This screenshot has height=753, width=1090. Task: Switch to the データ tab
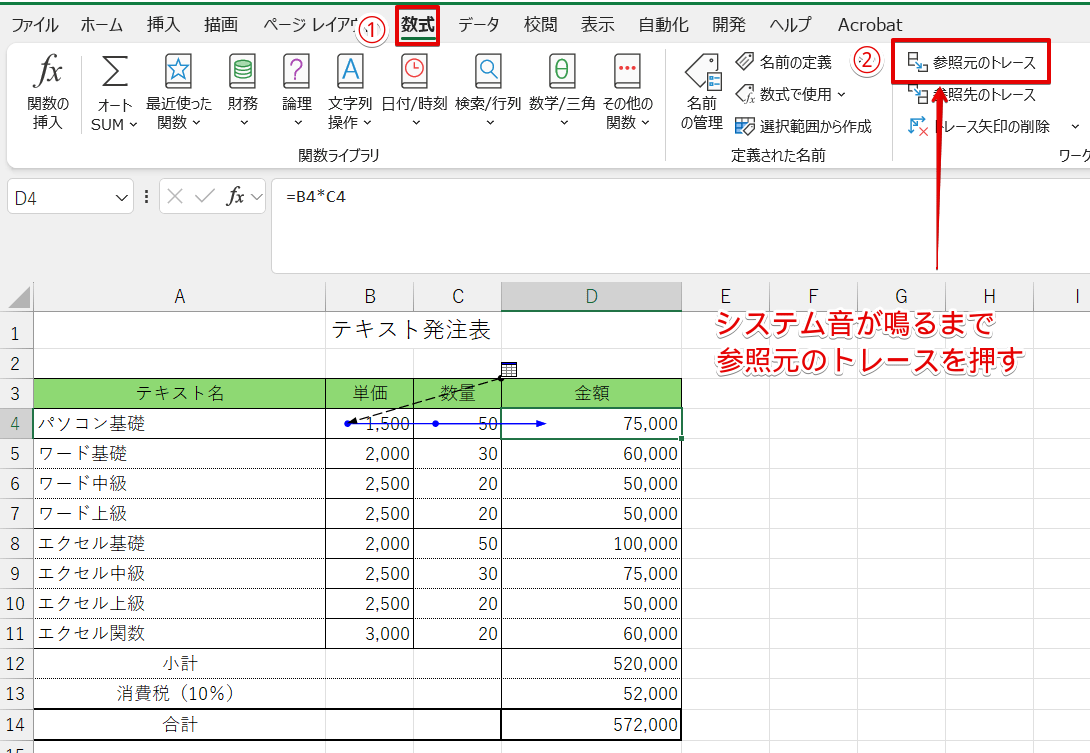[478, 25]
